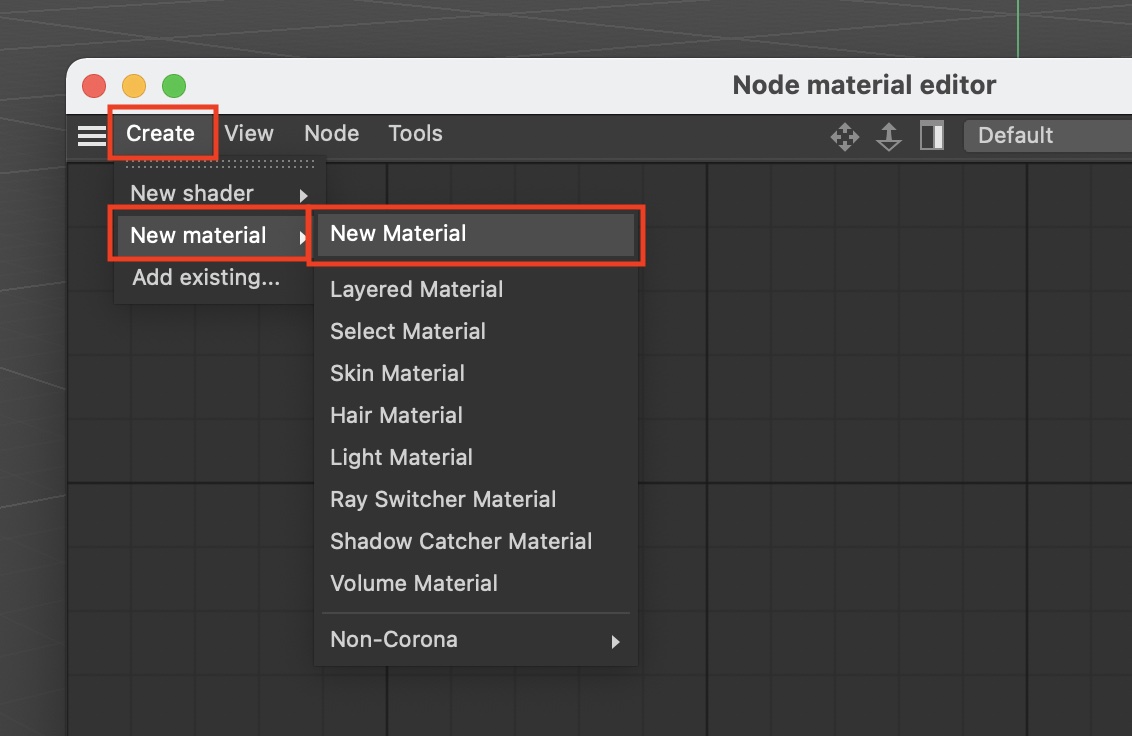
Task: Click the four-arrow pan view icon
Action: coord(845,136)
